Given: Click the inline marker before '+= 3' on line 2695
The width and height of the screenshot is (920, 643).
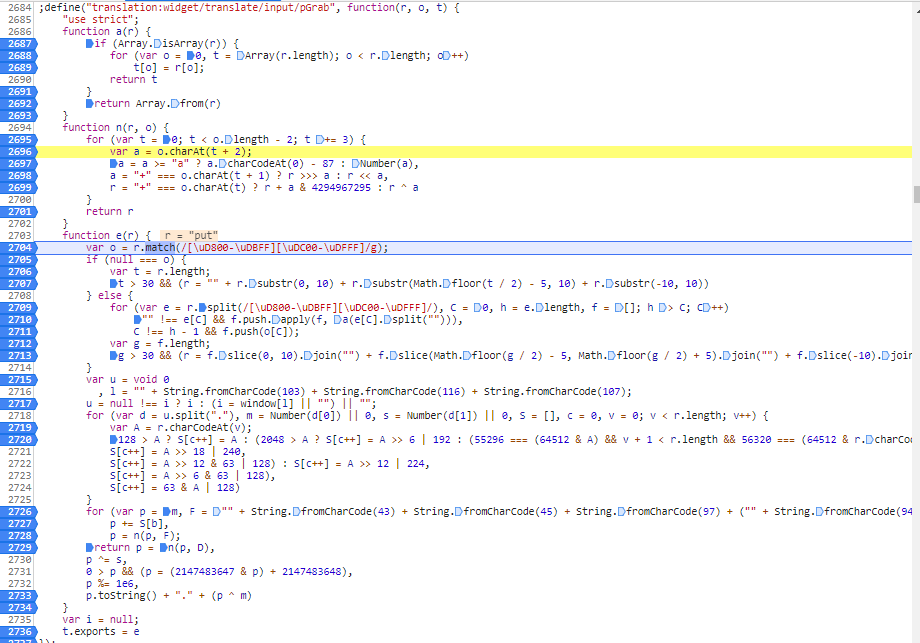Looking at the screenshot, I should pos(319,140).
